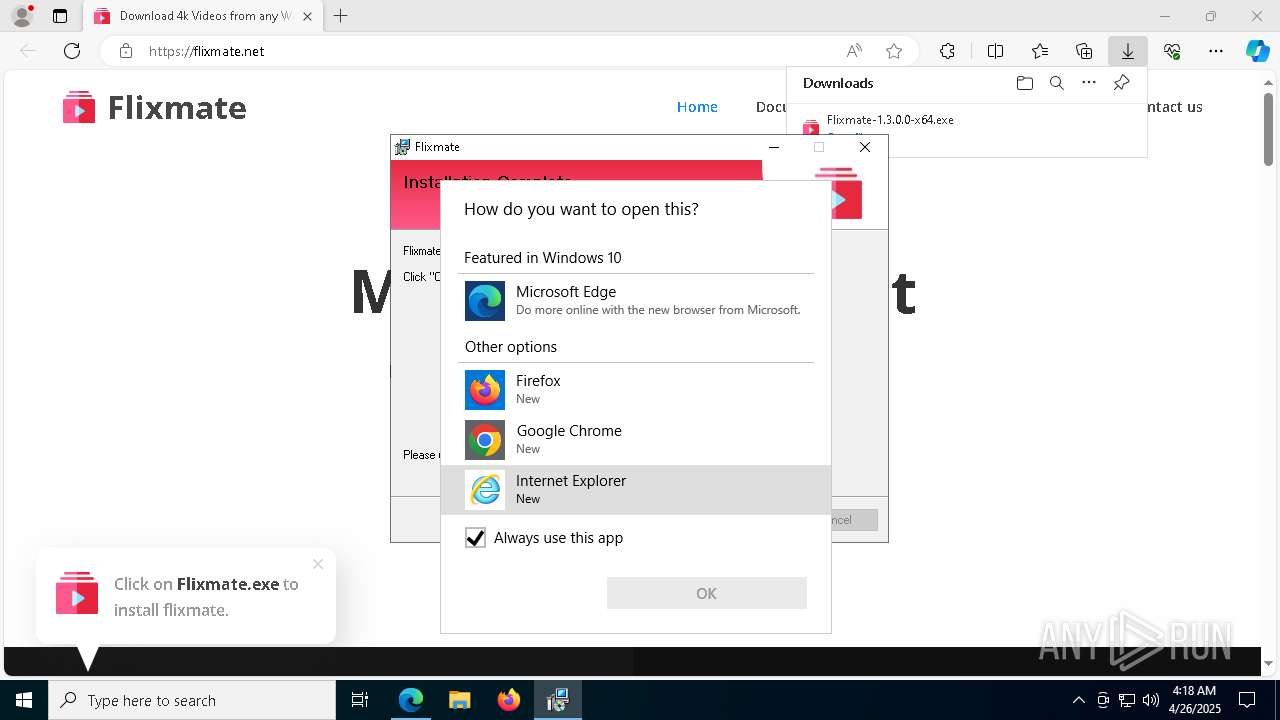Refresh the flixmate.net page
This screenshot has width=1280, height=720.
72,51
